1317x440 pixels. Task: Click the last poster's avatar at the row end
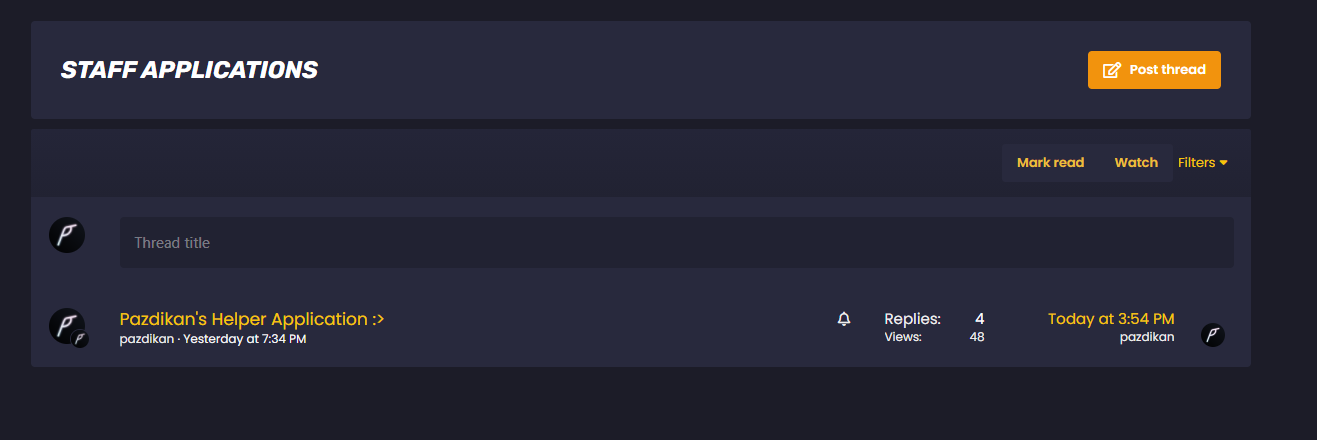pos(1213,335)
